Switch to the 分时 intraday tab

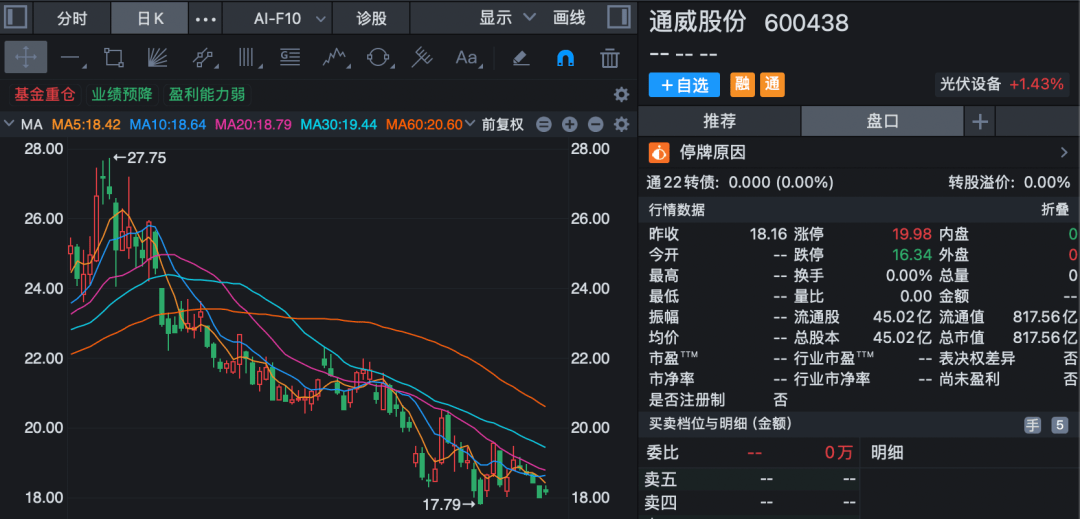(x=71, y=18)
